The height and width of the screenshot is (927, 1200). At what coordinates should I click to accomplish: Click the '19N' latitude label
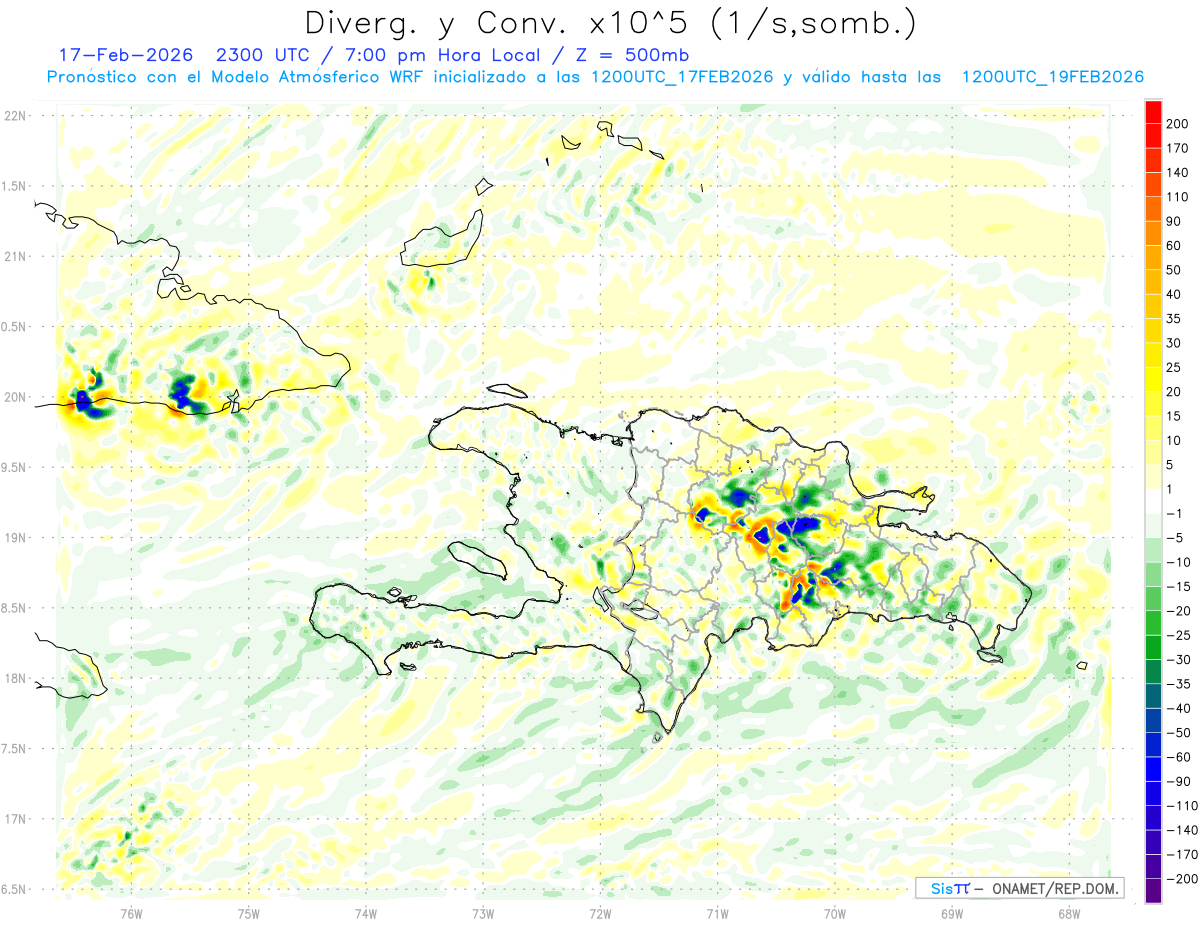click(x=14, y=538)
